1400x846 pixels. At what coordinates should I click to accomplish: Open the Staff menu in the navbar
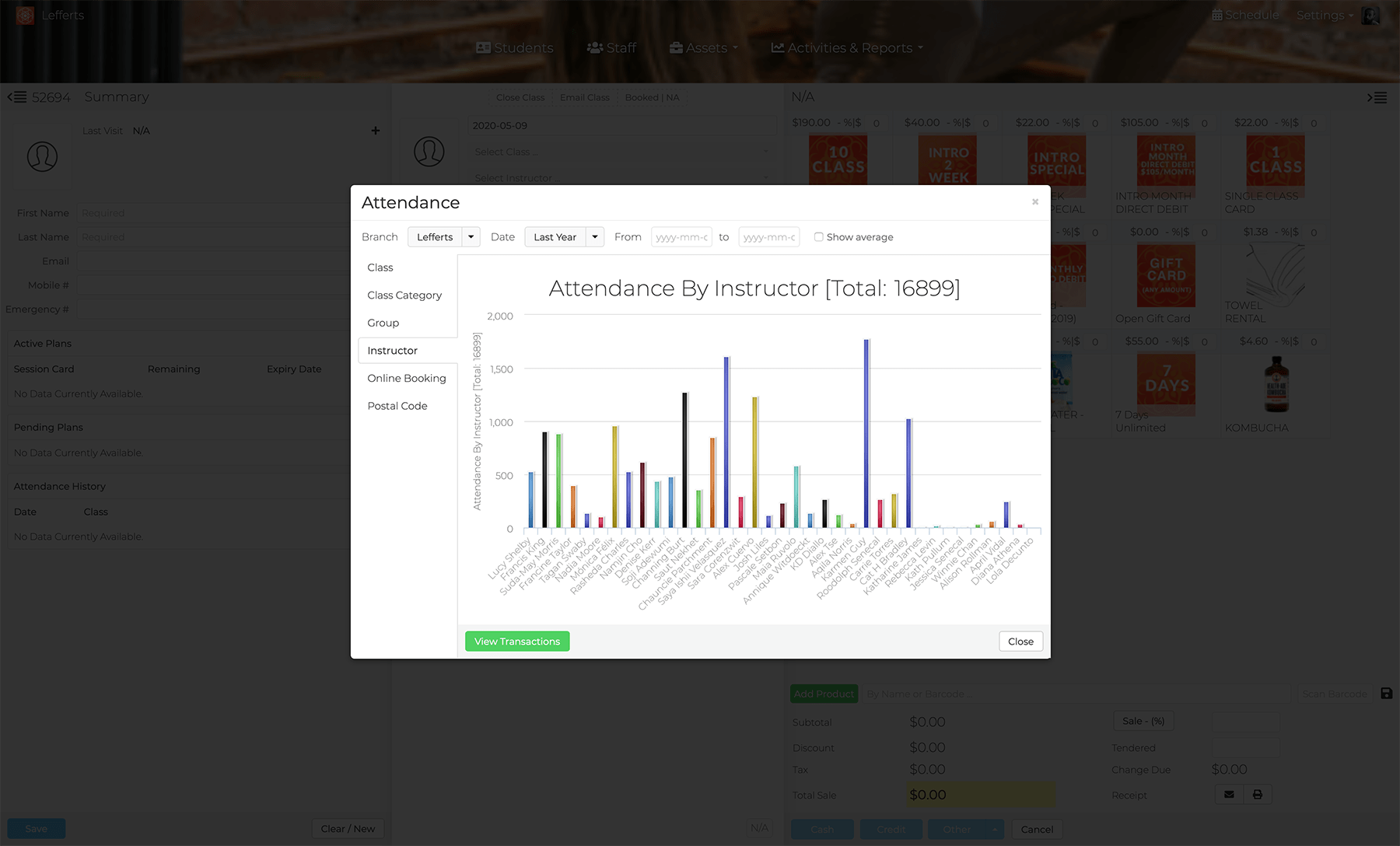612,48
